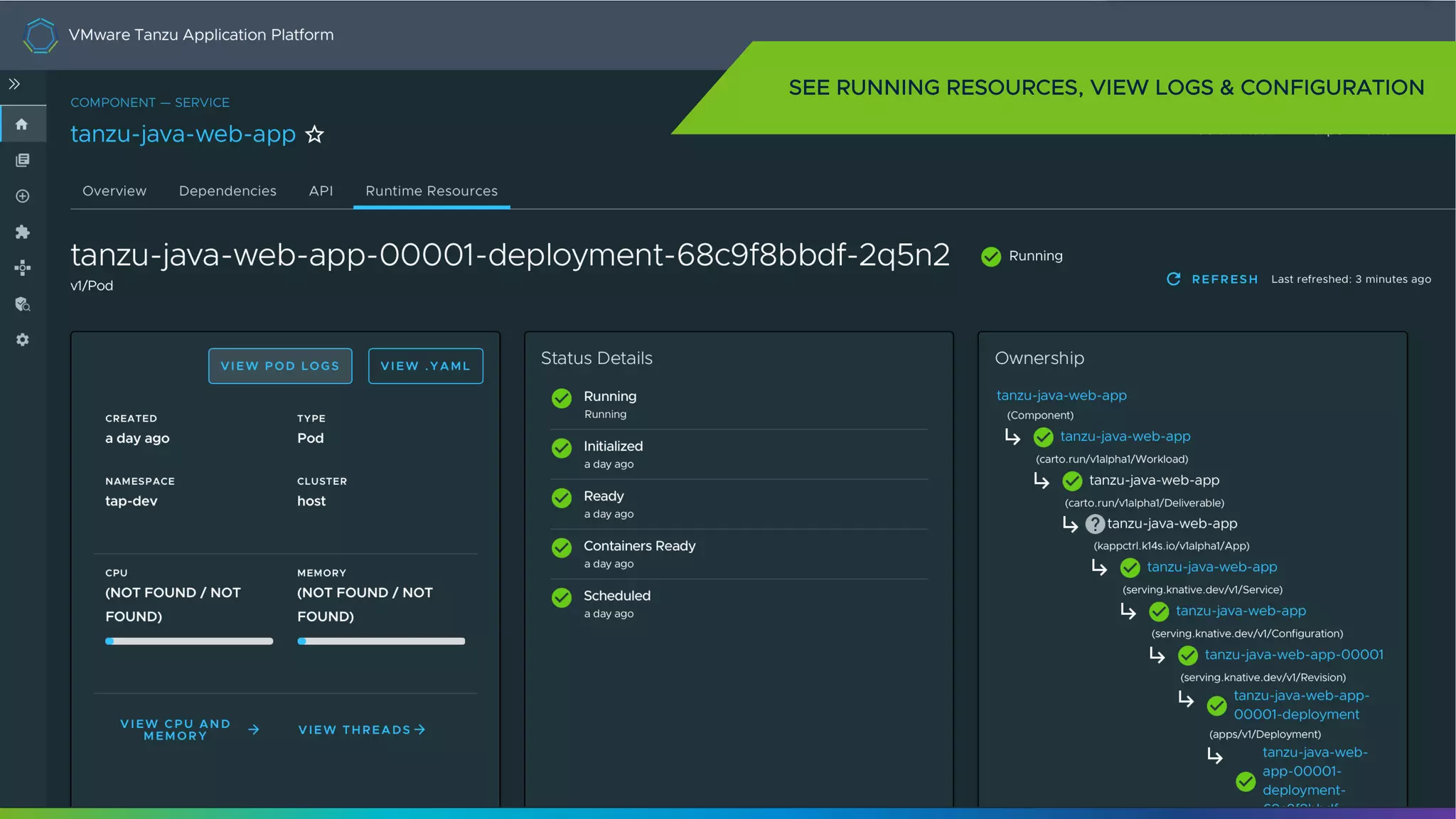1456x819 pixels.
Task: Click the Revision green check icon
Action: [1188, 655]
